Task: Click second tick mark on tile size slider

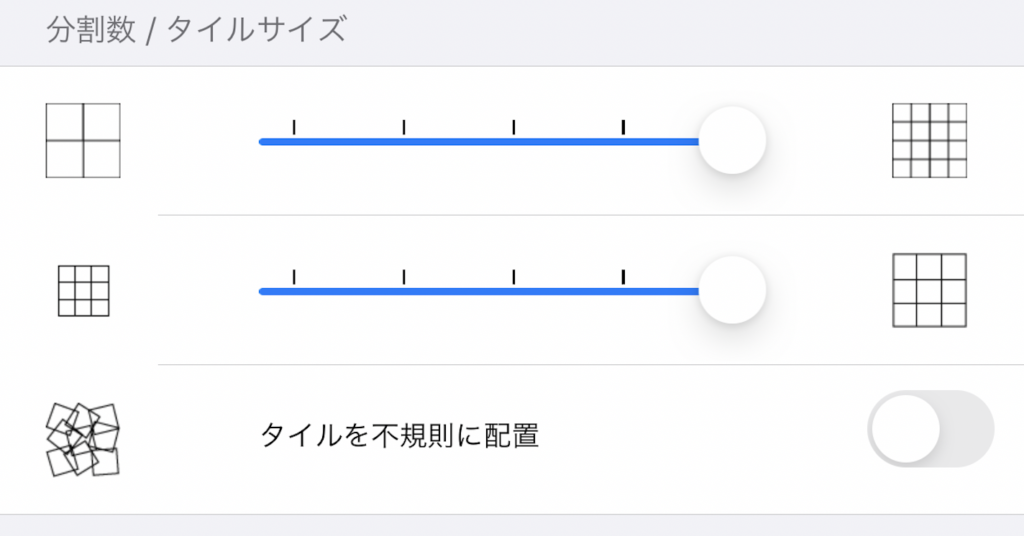Action: [x=404, y=277]
